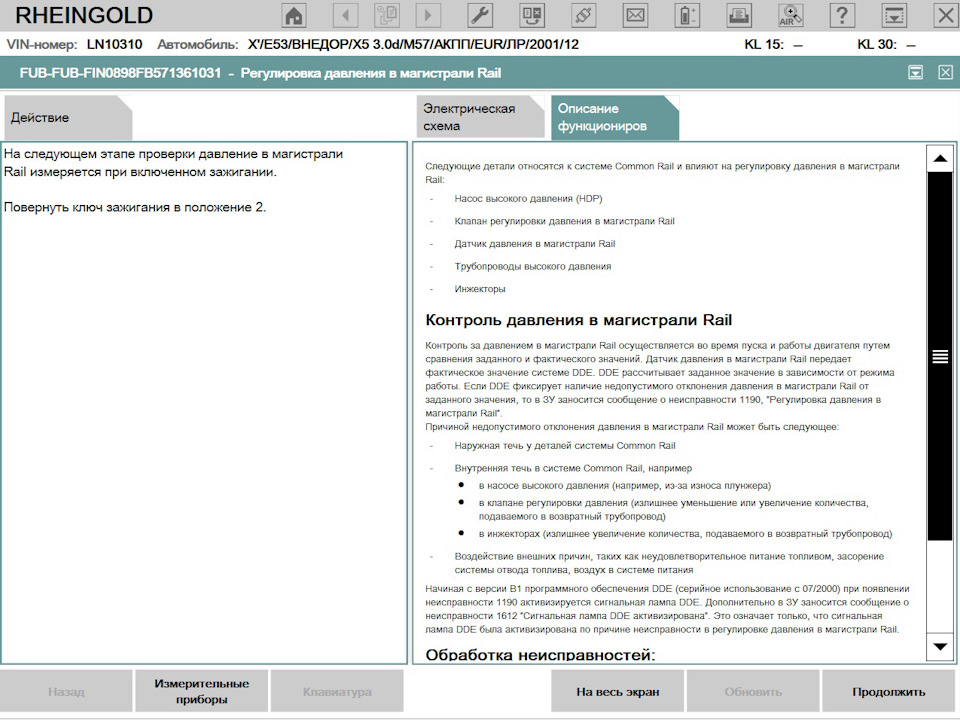Close the FUB document header X
Screen dimensions: 960x720
tap(945, 73)
